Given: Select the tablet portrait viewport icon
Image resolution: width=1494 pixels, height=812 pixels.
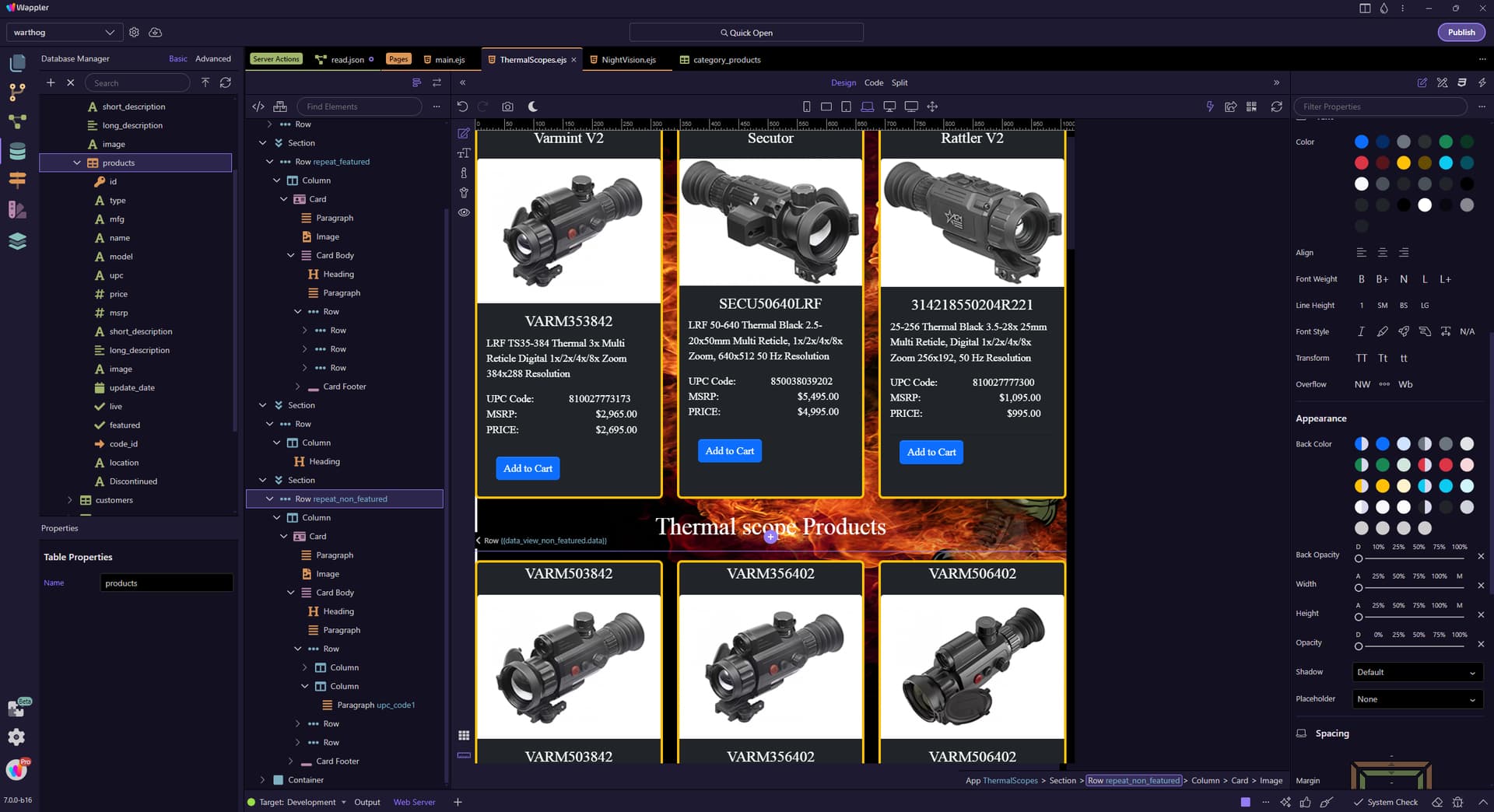Looking at the screenshot, I should (846, 107).
